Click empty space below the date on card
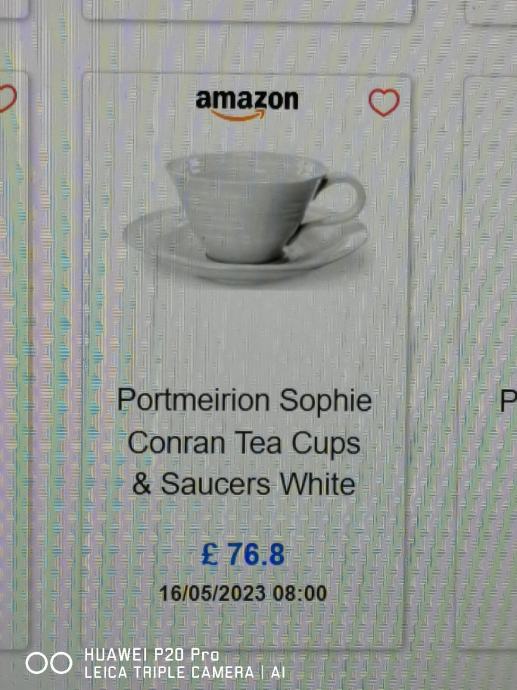Viewport: 517px width, 690px height. pyautogui.click(x=243, y=625)
